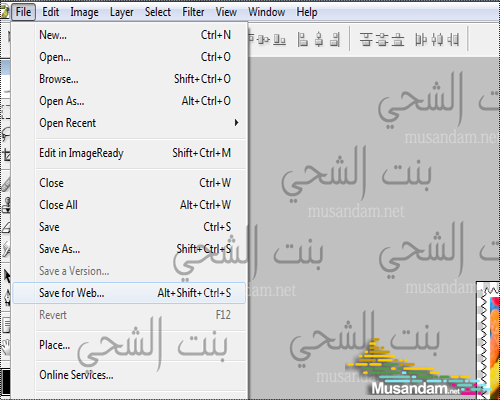The image size is (500, 400).
Task: Open the Filter menu
Action: click(193, 12)
